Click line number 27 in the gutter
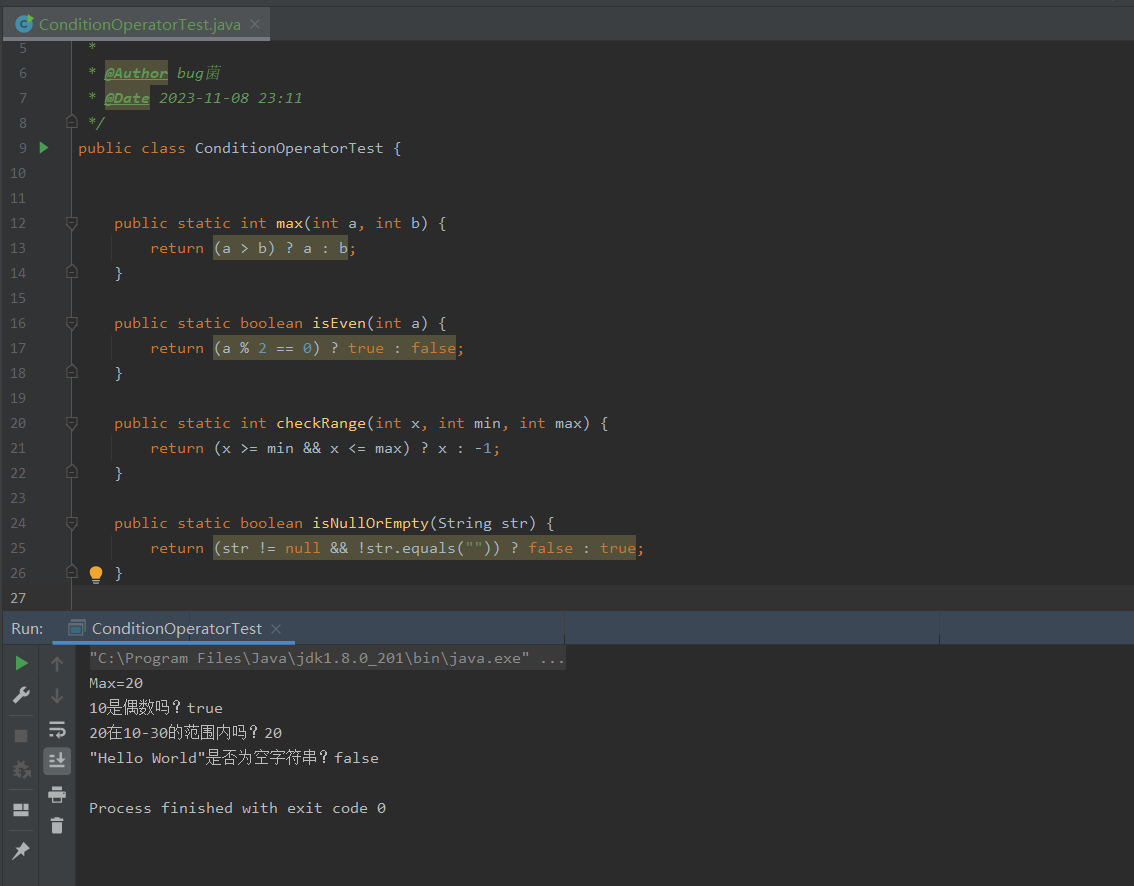Screen dimensions: 1134x886 pos(18,598)
